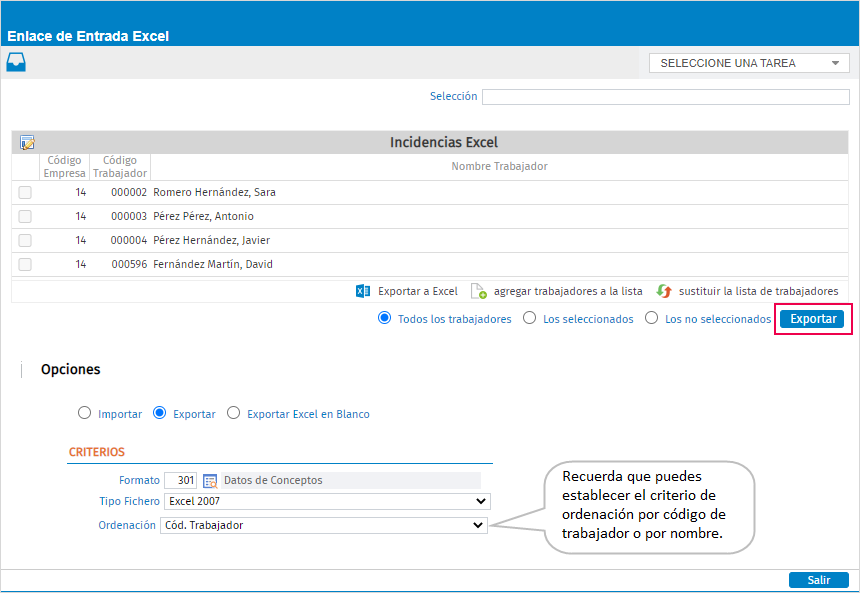Select the Los seleccionados radio option
Viewport: 860px width, 593px height.
pyautogui.click(x=529, y=318)
